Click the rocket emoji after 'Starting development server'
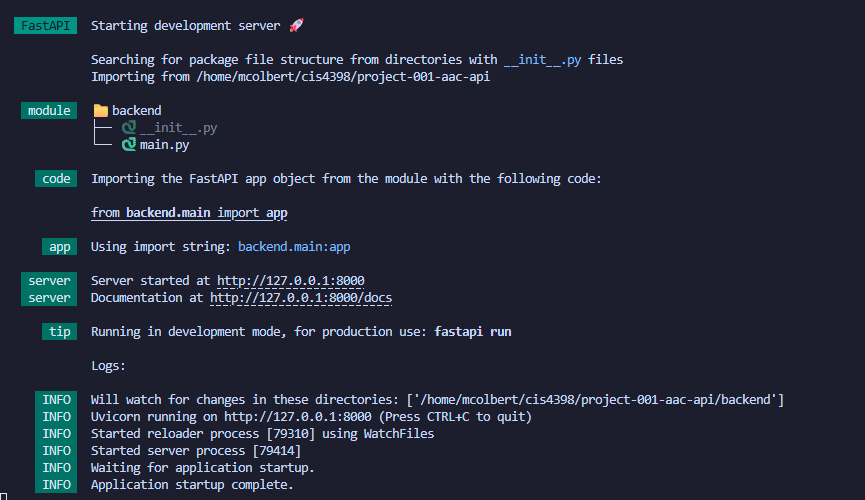This screenshot has width=865, height=500. tap(295, 25)
